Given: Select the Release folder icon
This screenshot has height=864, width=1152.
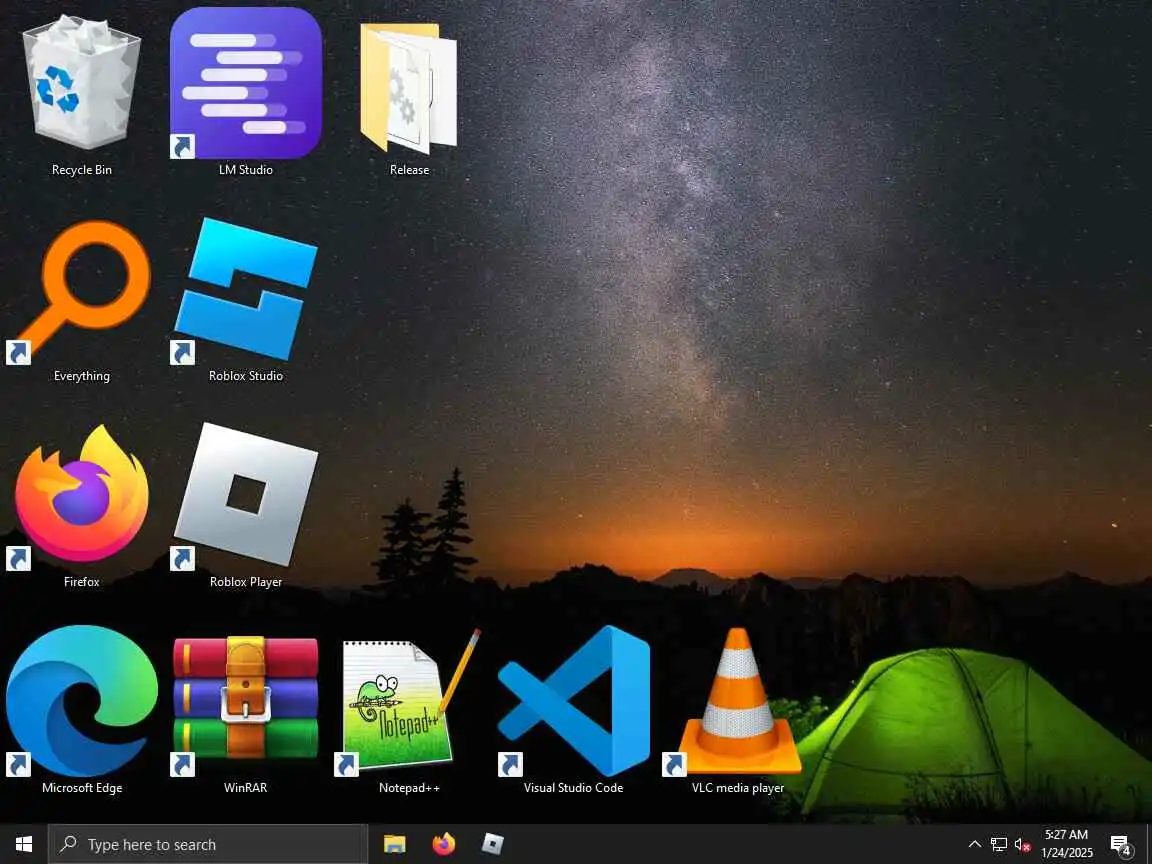Looking at the screenshot, I should click(x=408, y=87).
